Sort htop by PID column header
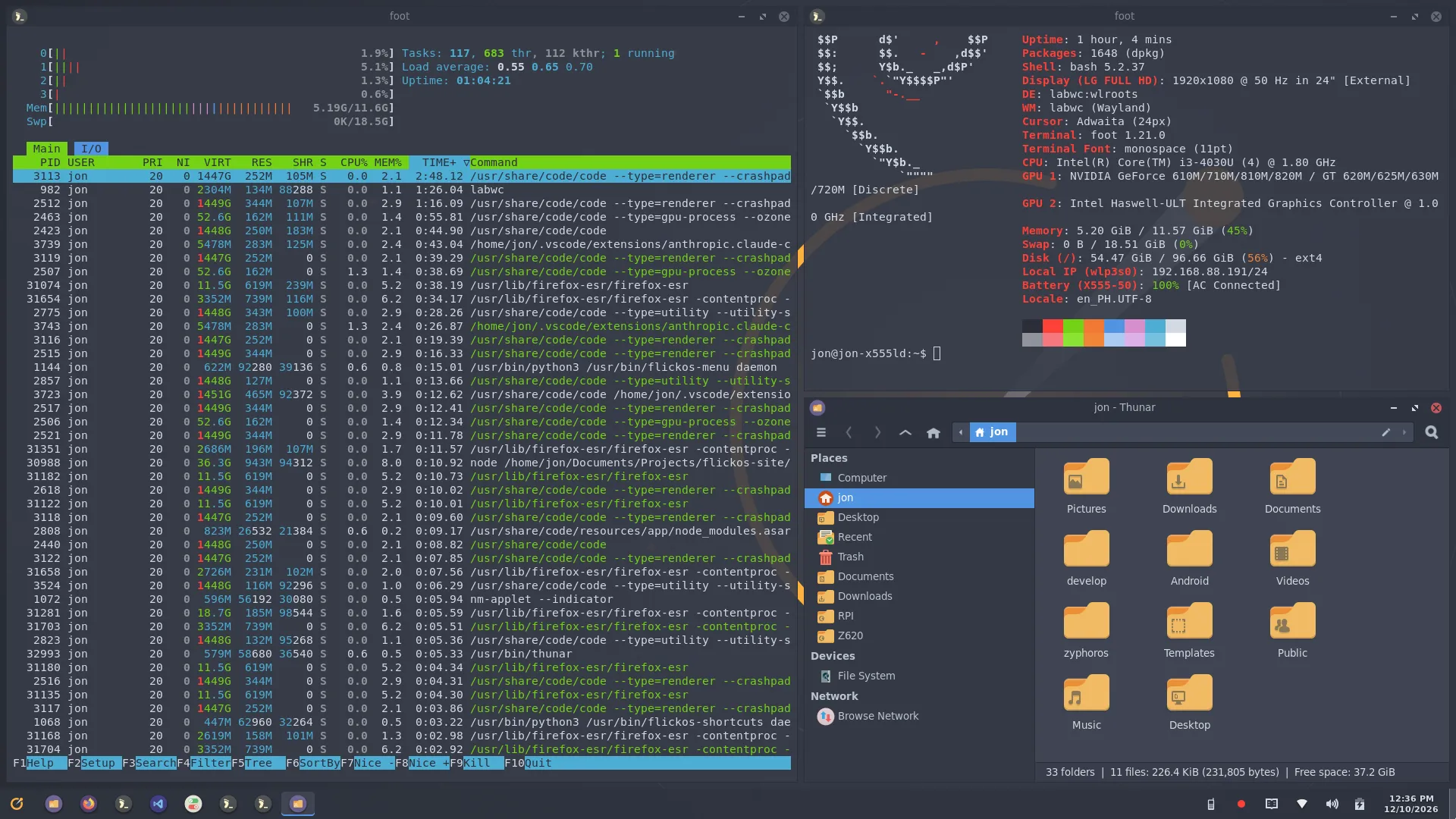The width and height of the screenshot is (1456, 819). (50, 162)
